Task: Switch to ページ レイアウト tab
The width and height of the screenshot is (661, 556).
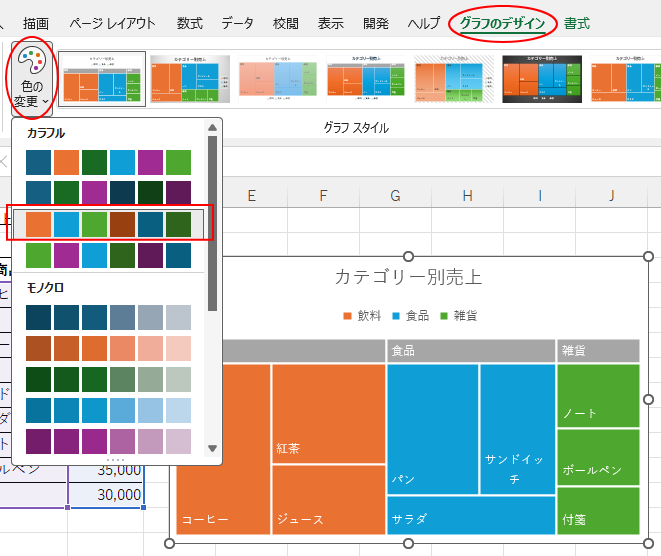Action: pos(113,23)
